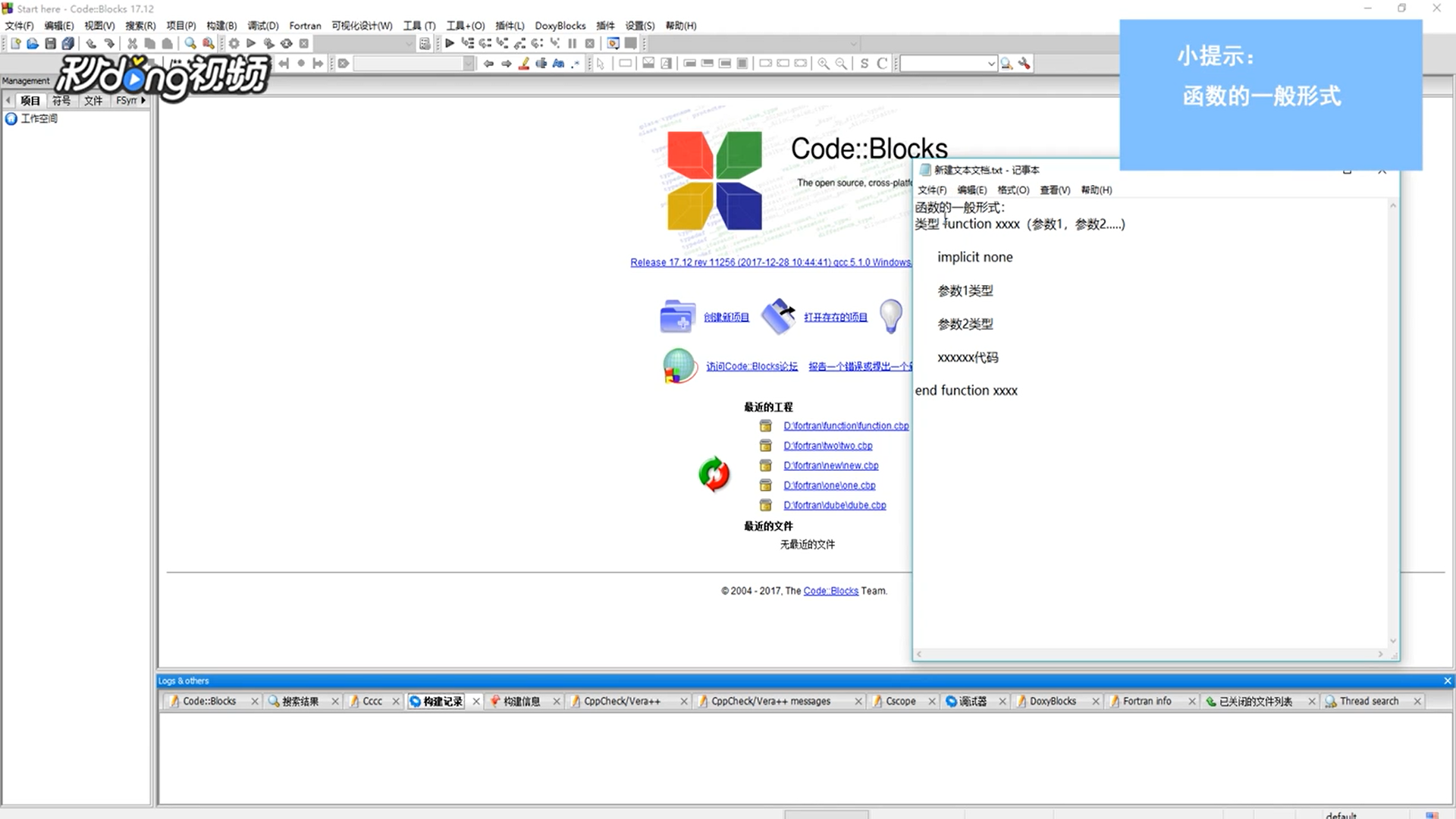1456x819 pixels.
Task: Click the Run green play icon
Action: tap(251, 44)
